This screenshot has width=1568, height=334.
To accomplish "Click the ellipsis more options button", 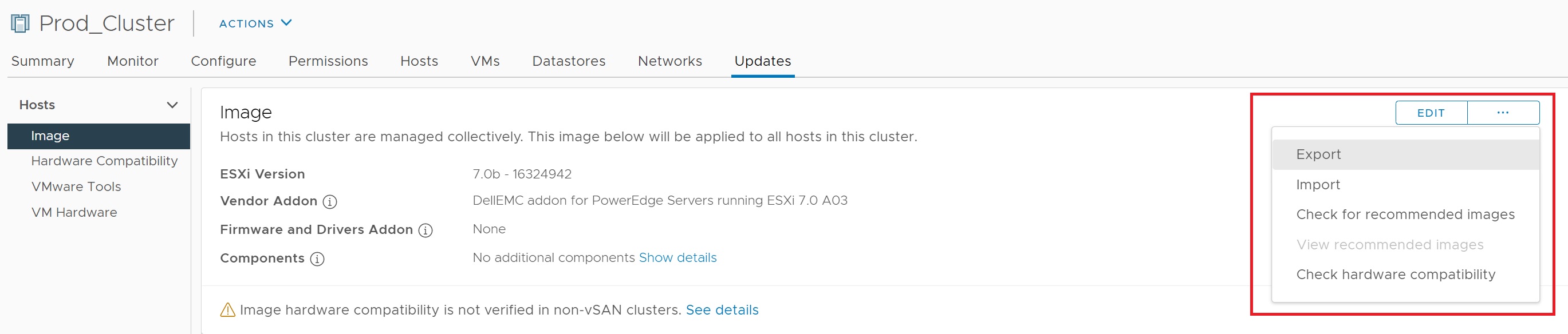I will [x=1502, y=113].
